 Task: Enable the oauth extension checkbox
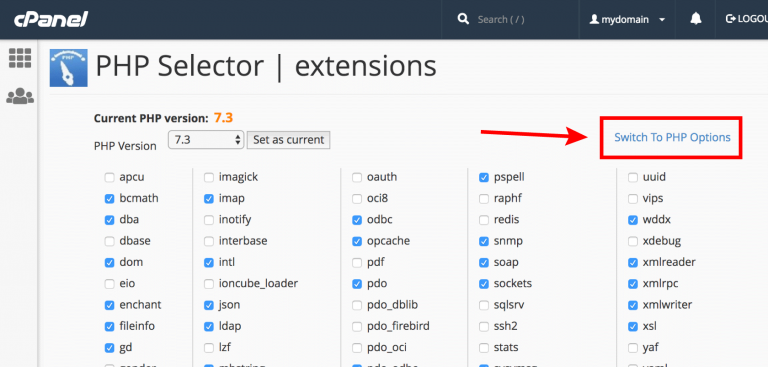coord(357,177)
